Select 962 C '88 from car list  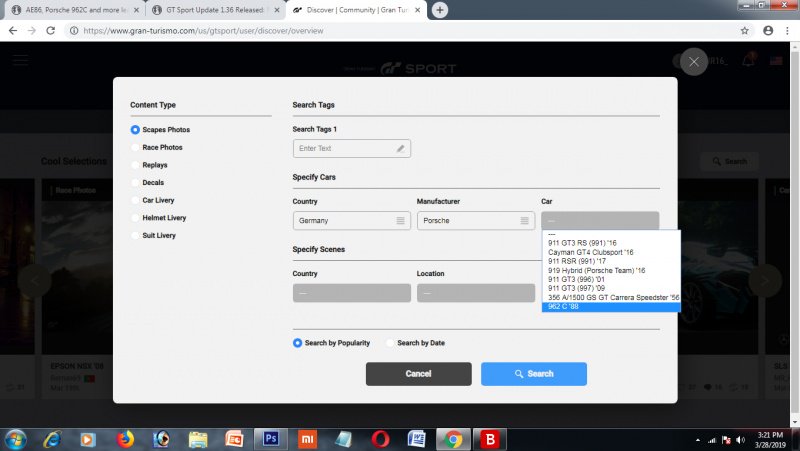pyautogui.click(x=611, y=307)
